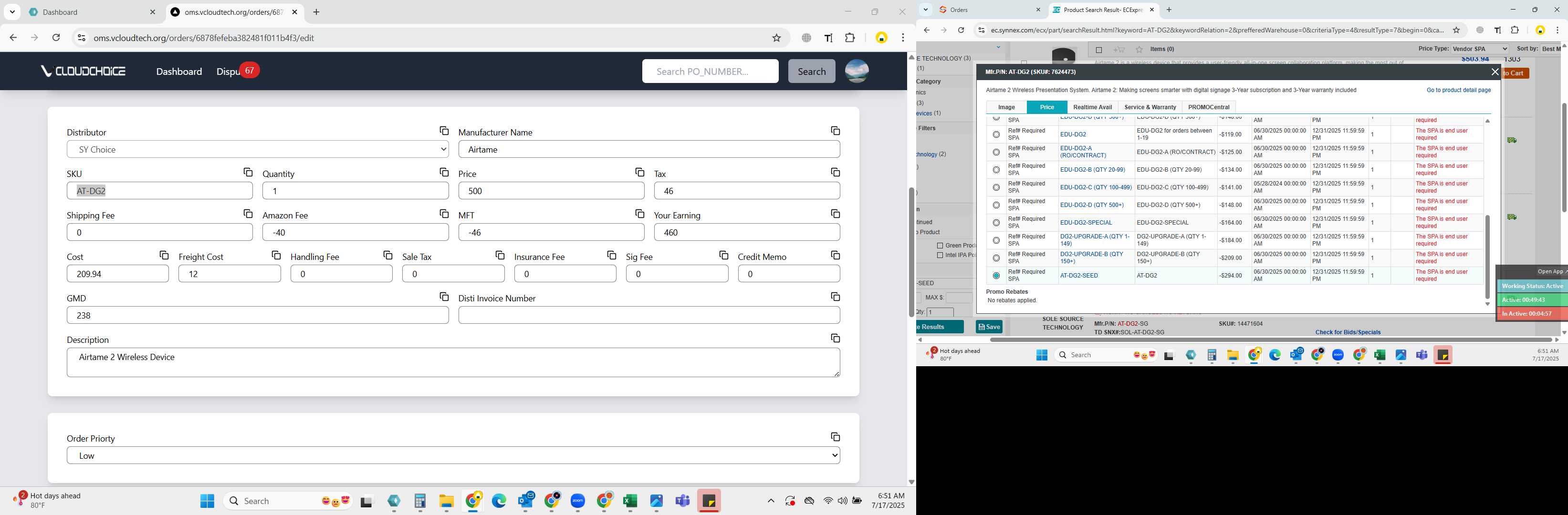Show hidden system tray icons
1568x515 pixels.
[771, 501]
